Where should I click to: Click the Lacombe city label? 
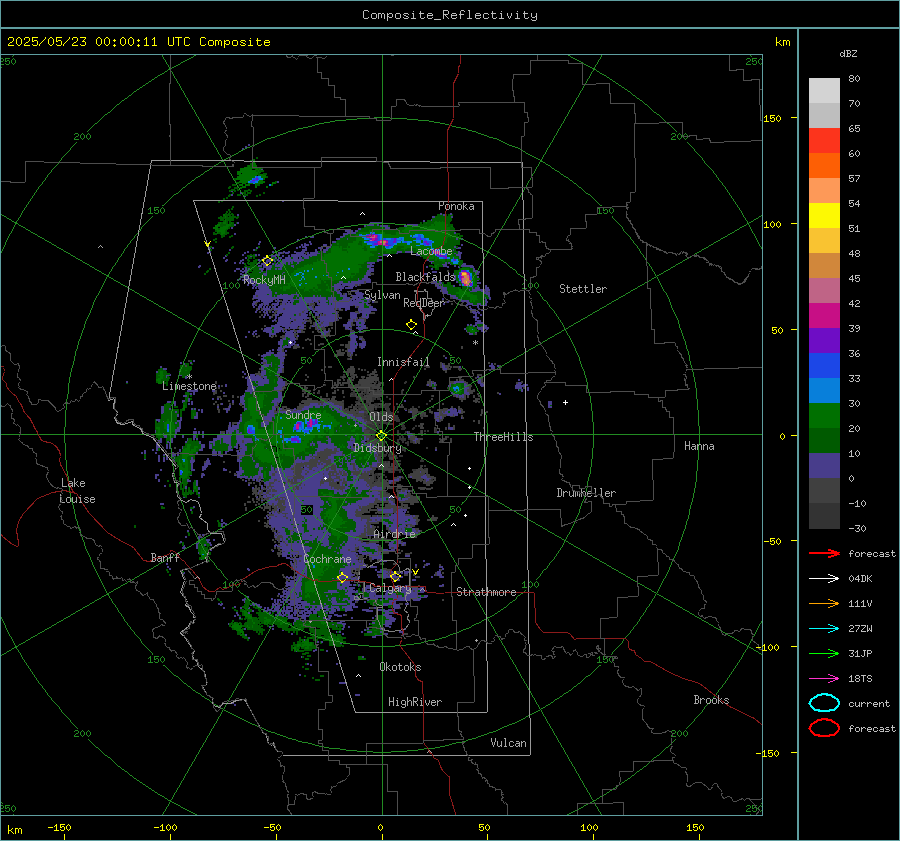[x=431, y=251]
